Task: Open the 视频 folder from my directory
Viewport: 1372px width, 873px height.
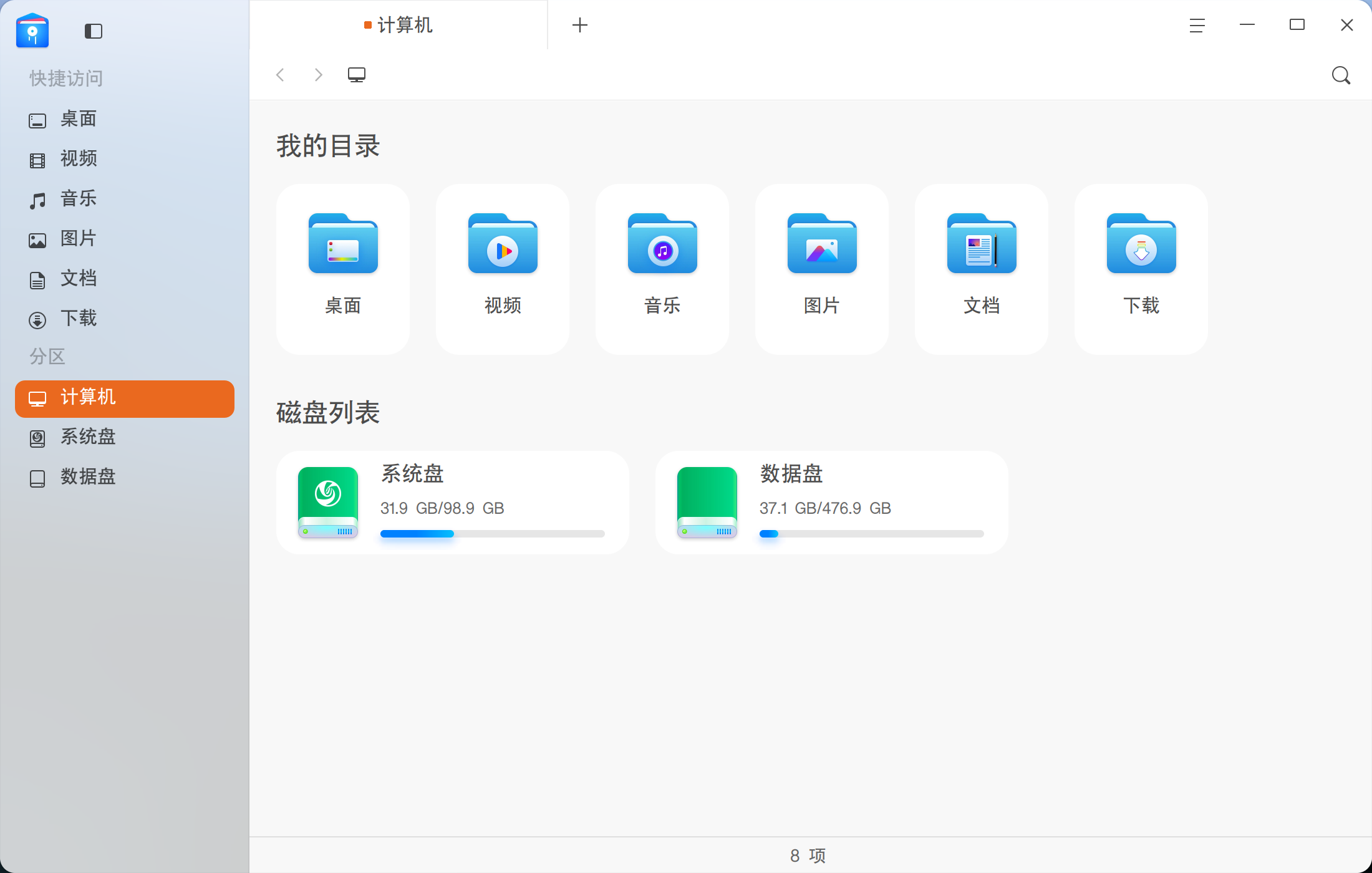Action: click(x=502, y=268)
